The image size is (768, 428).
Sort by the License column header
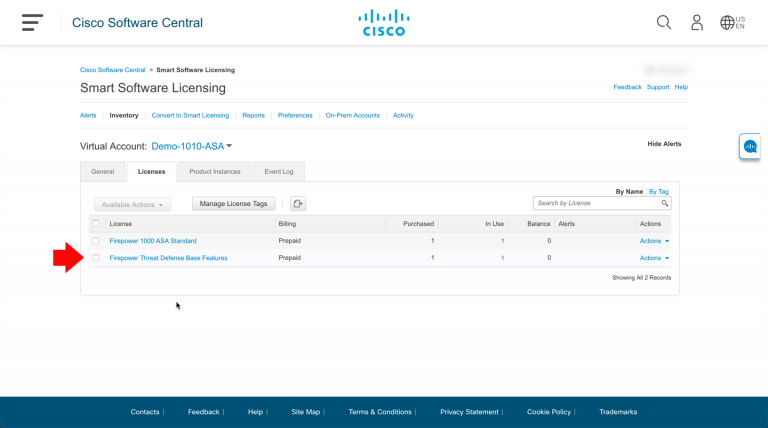120,224
